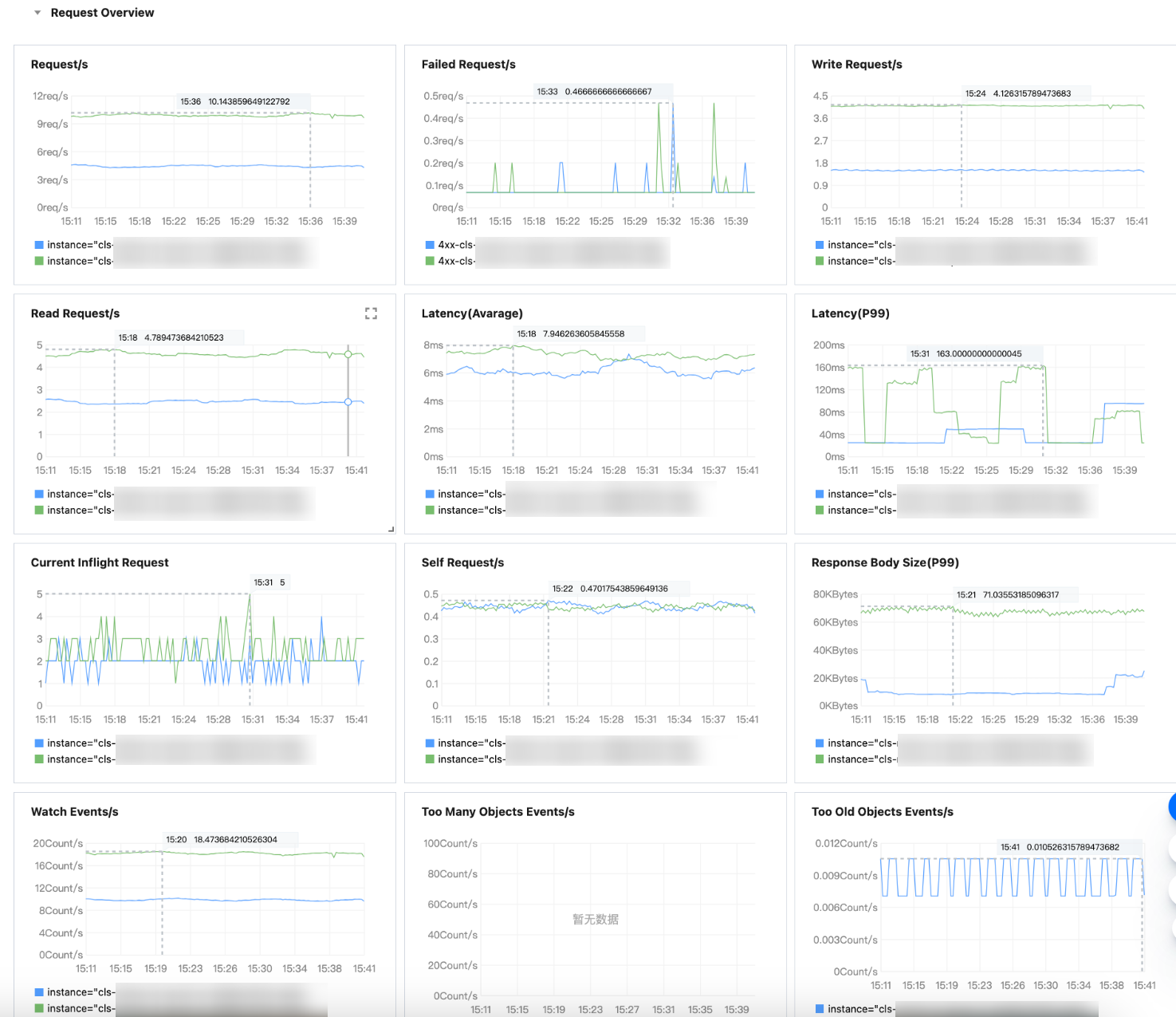Click green legend square in Failed Request/s
The image size is (1176, 1017).
pos(430,261)
